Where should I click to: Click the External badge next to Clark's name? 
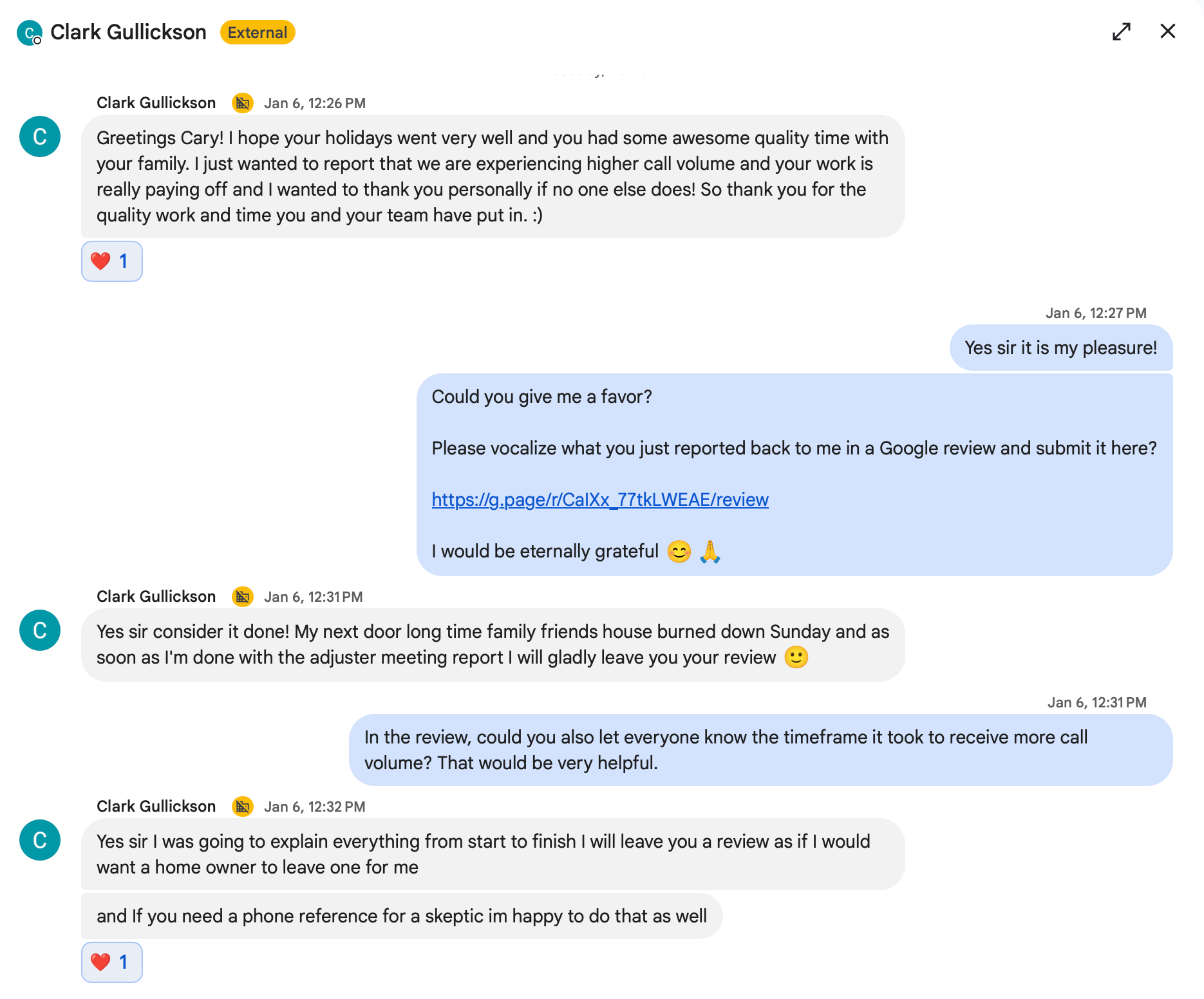[x=257, y=32]
